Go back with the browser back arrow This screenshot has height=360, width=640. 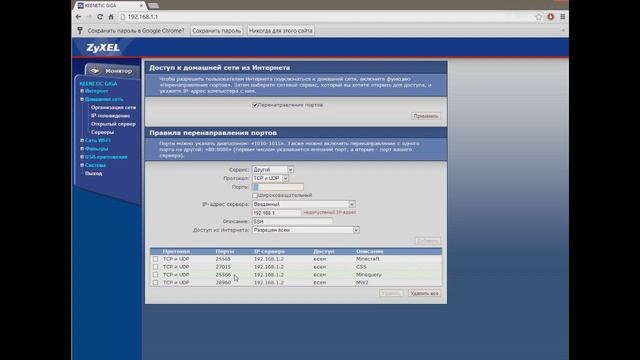click(78, 17)
